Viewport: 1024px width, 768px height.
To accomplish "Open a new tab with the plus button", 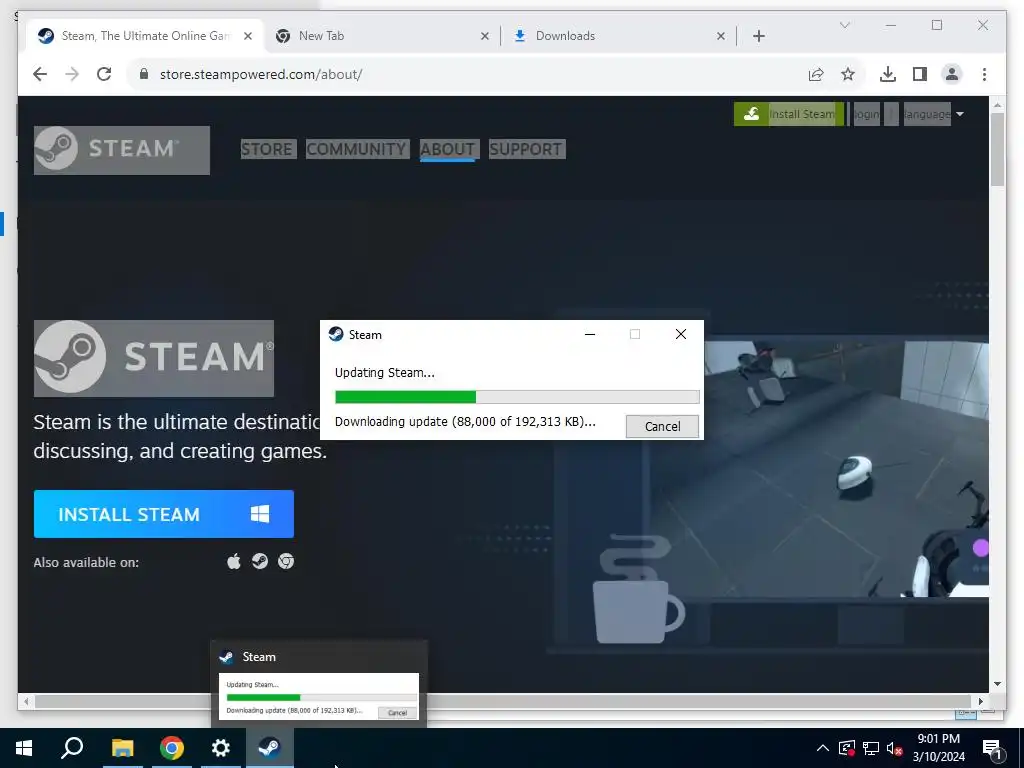I will point(758,36).
